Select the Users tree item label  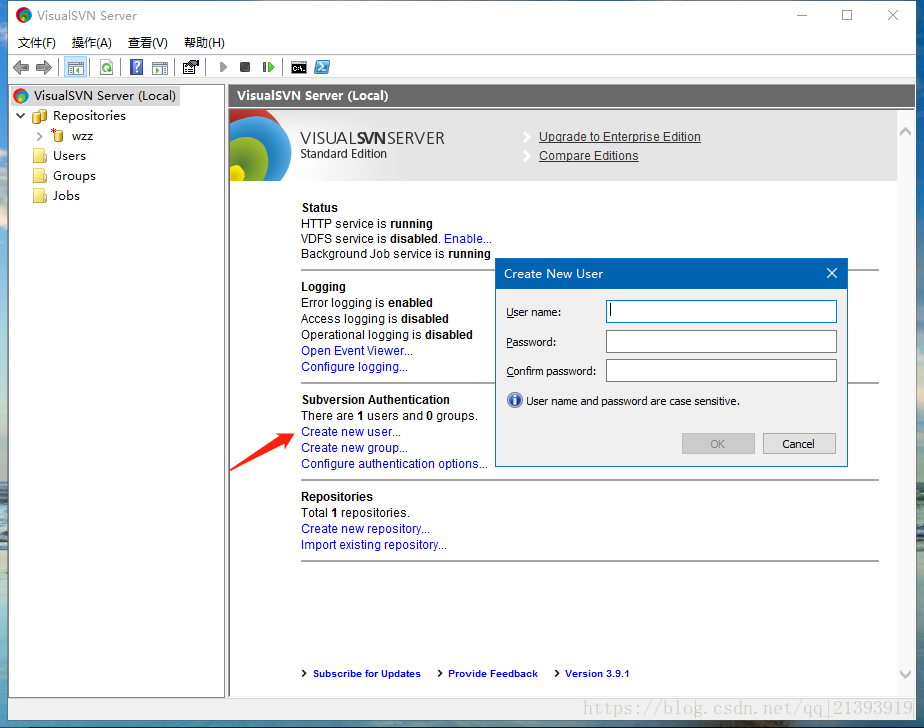click(x=69, y=156)
